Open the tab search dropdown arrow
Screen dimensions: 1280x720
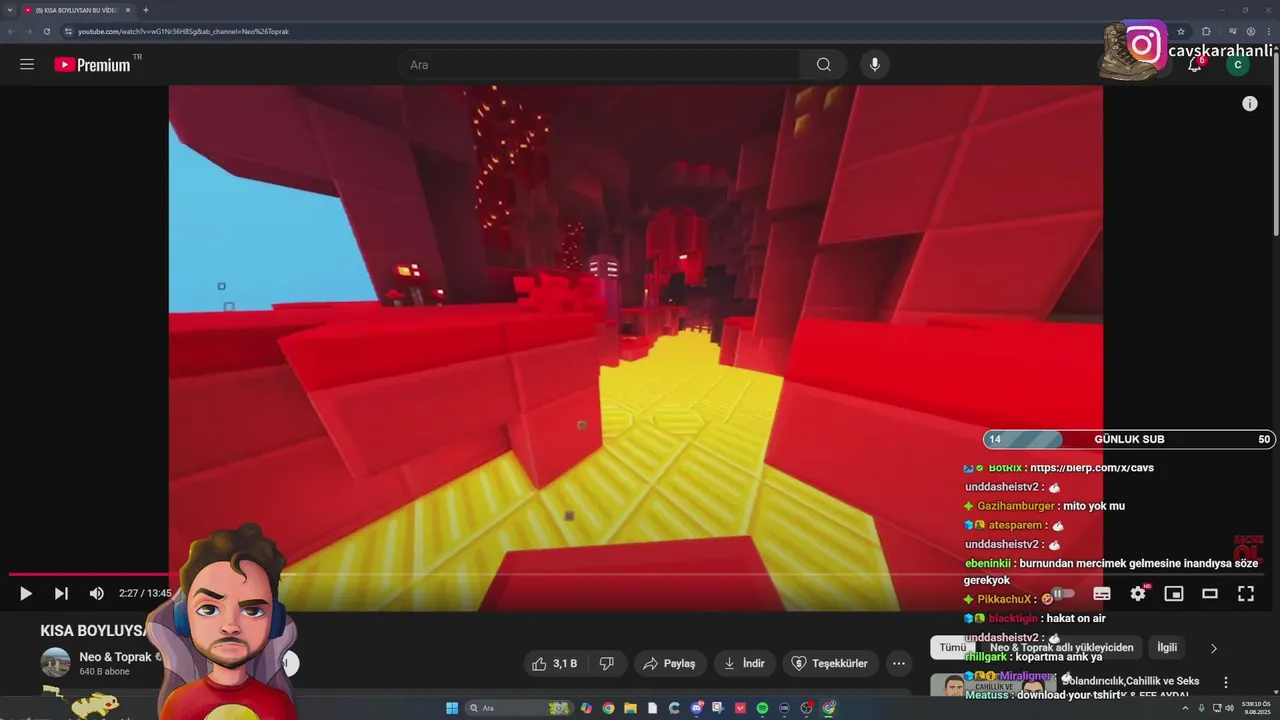click(x=10, y=10)
